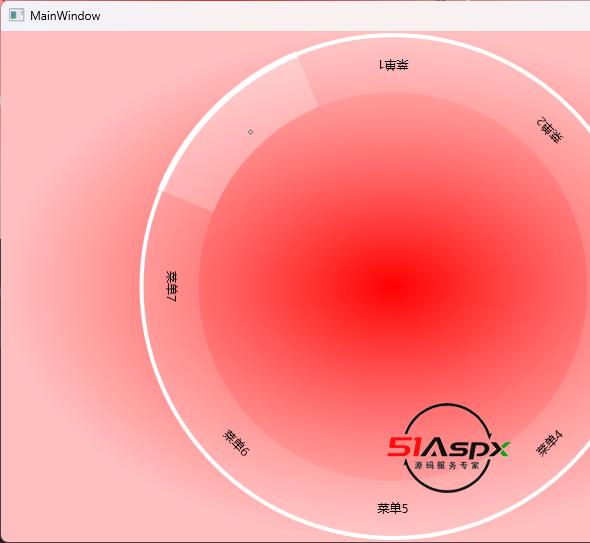Screen dimensions: 590x543
Task: Open the 菜单4 menu segment
Action: pyautogui.click(x=549, y=444)
